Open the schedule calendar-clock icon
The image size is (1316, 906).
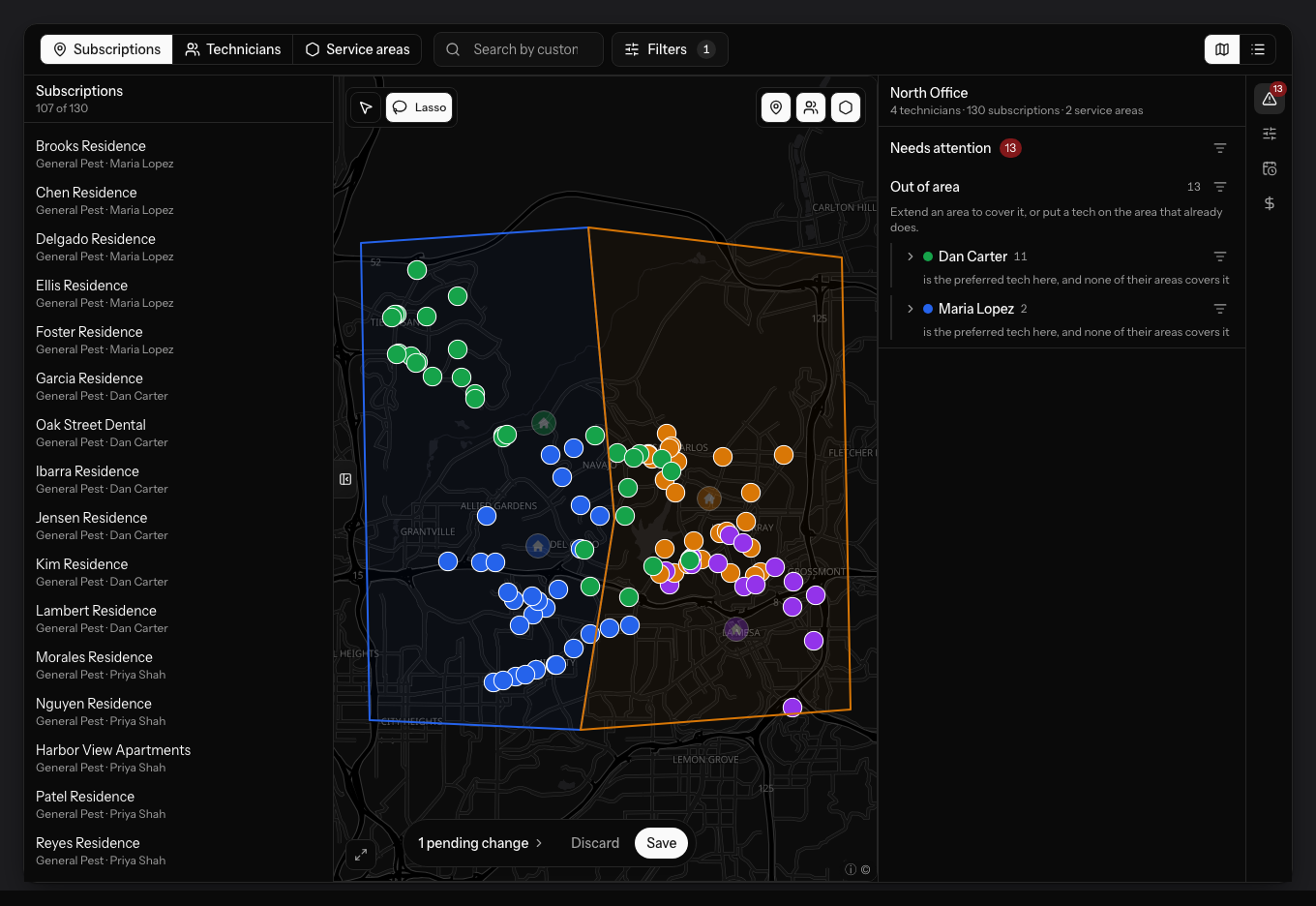1270,168
